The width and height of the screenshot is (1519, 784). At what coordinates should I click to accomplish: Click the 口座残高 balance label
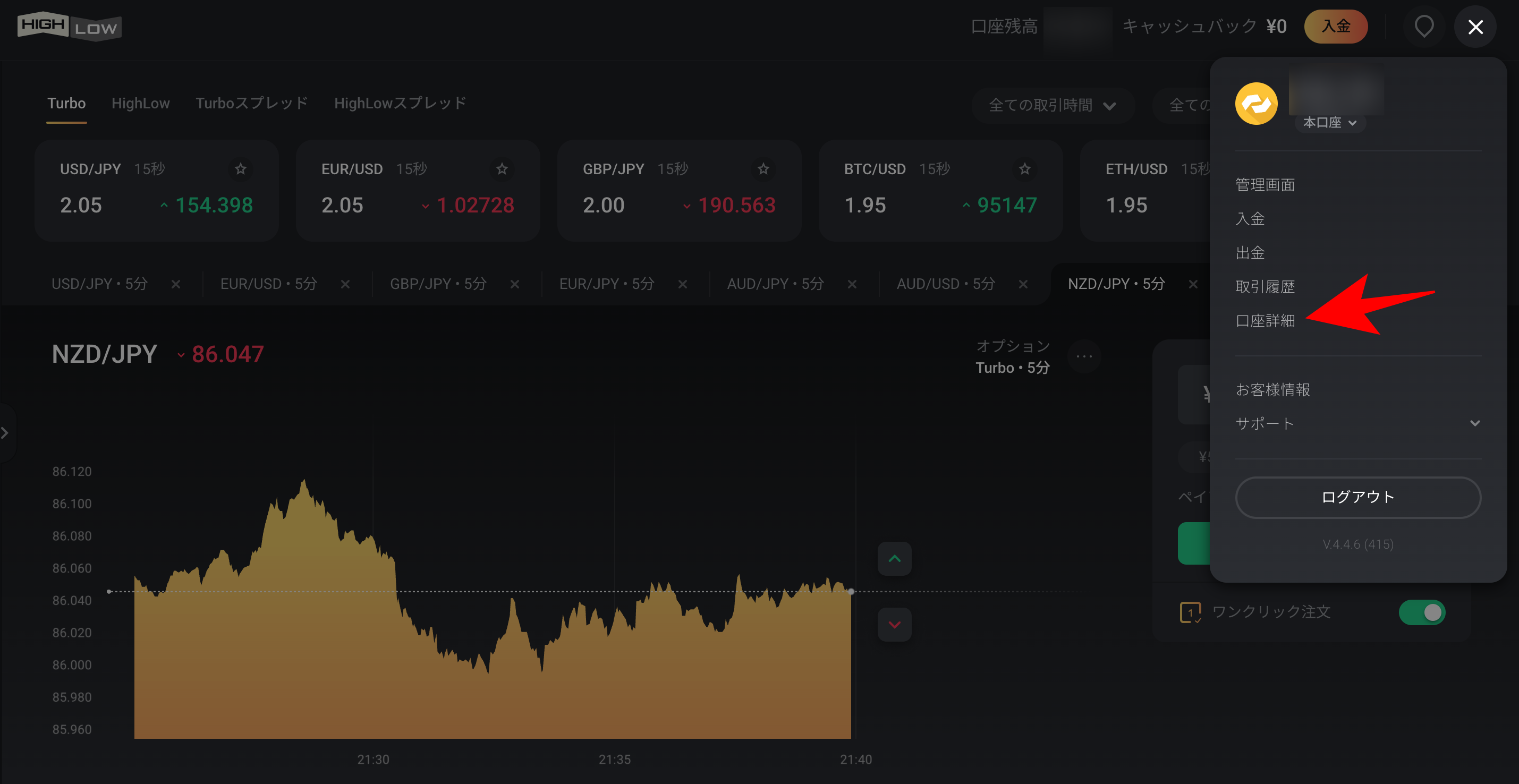[1004, 27]
